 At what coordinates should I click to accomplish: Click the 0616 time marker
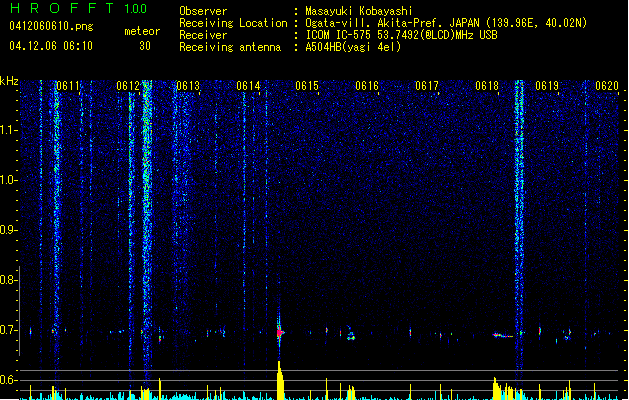point(367,86)
